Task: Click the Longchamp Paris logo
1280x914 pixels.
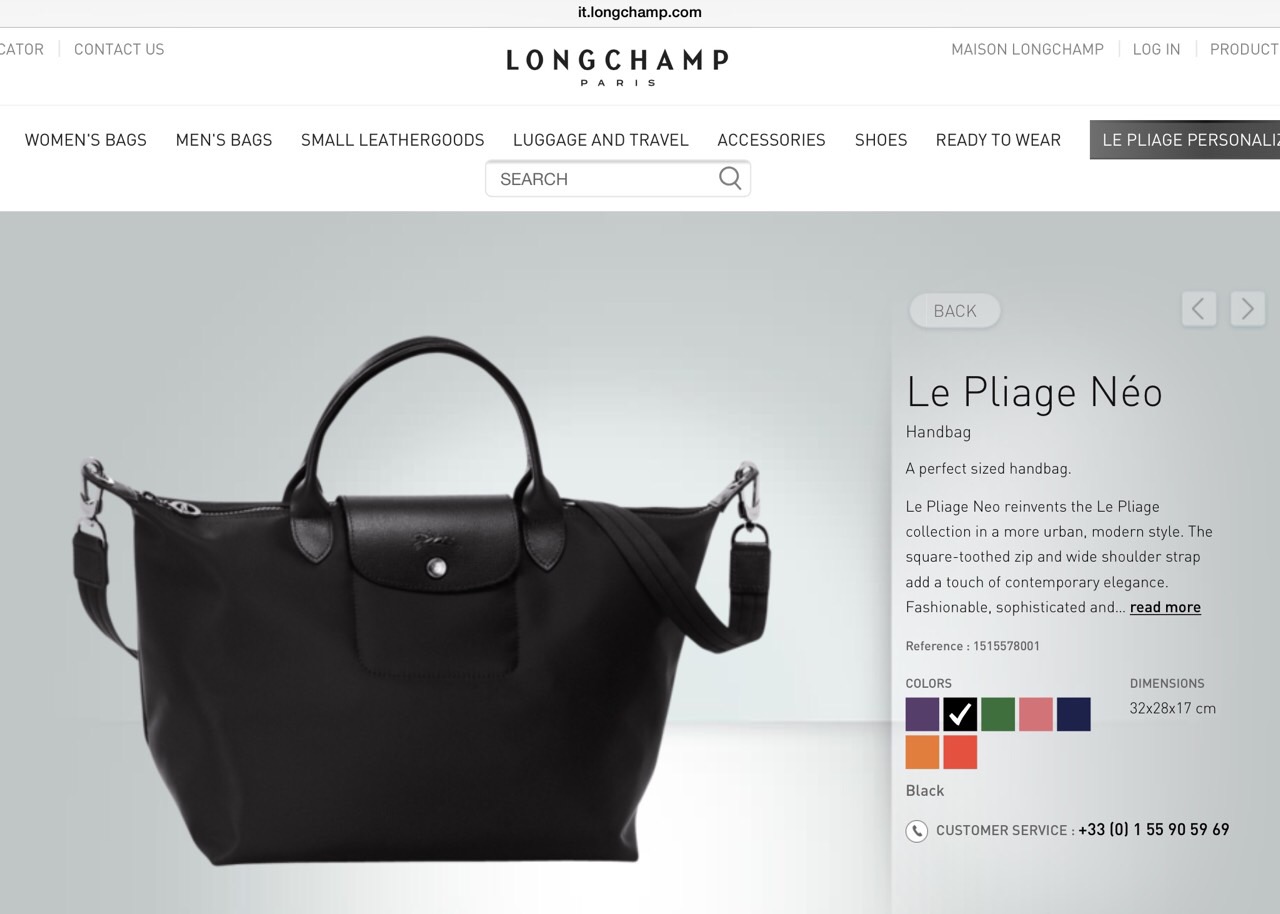Action: tap(617, 66)
